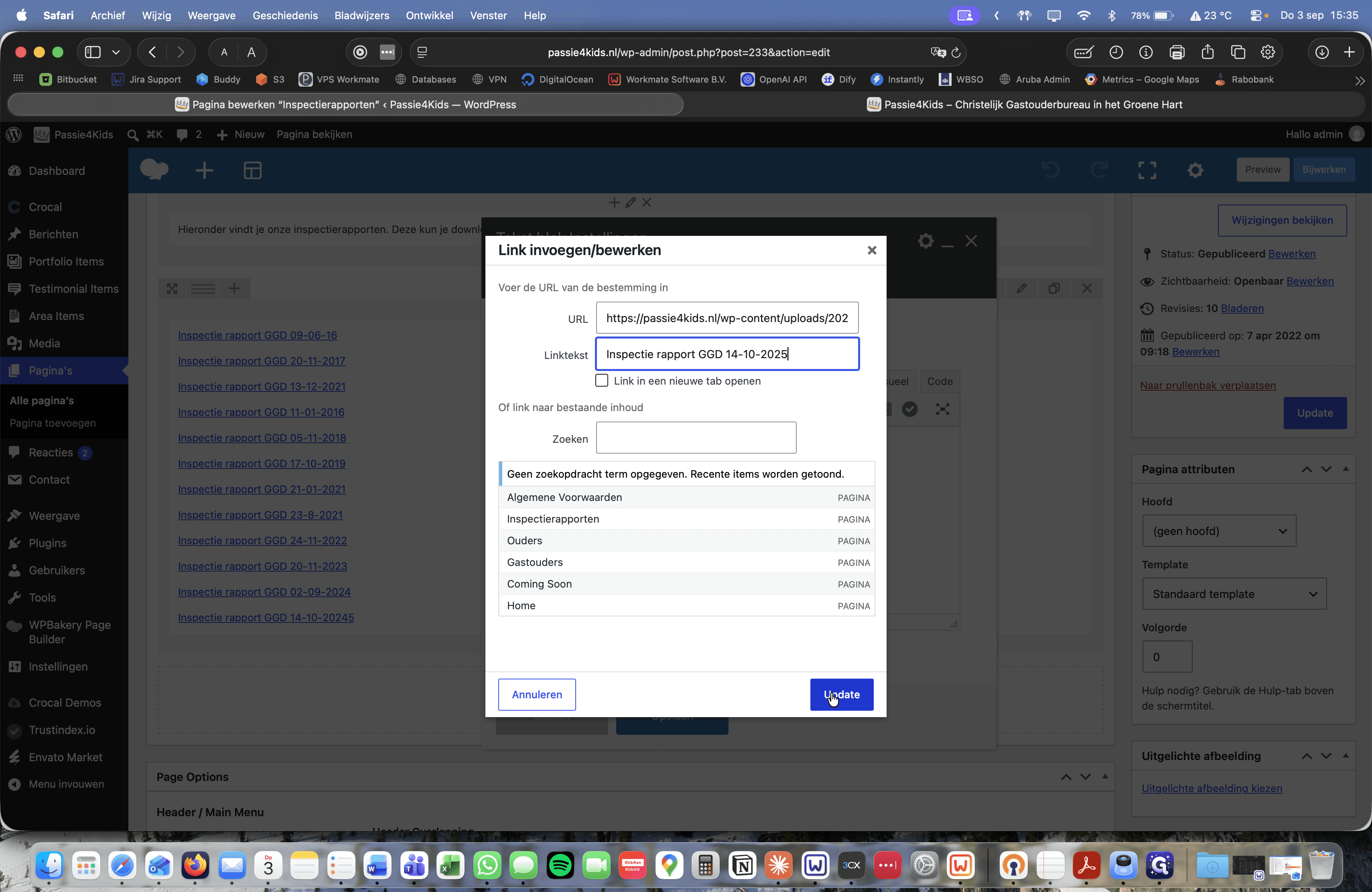Viewport: 1372px width, 892px height.
Task: Click the row layout lines icon
Action: tap(203, 288)
